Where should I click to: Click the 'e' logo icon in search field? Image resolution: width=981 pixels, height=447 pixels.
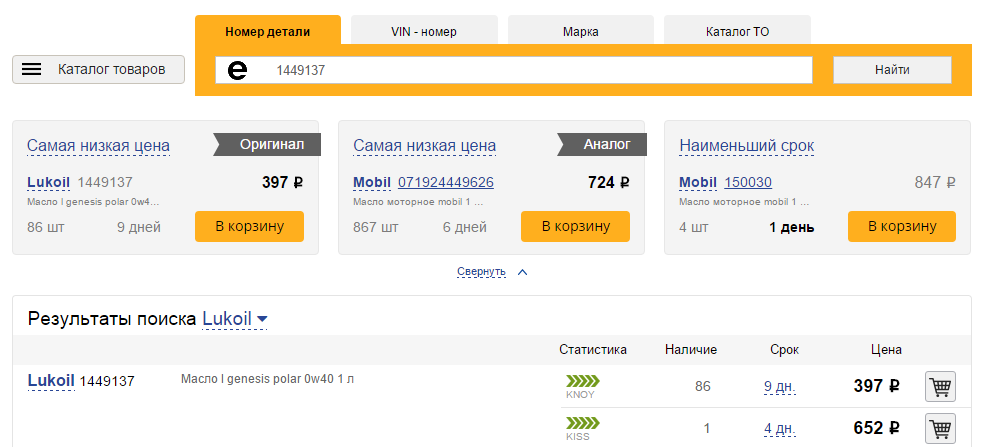[237, 70]
